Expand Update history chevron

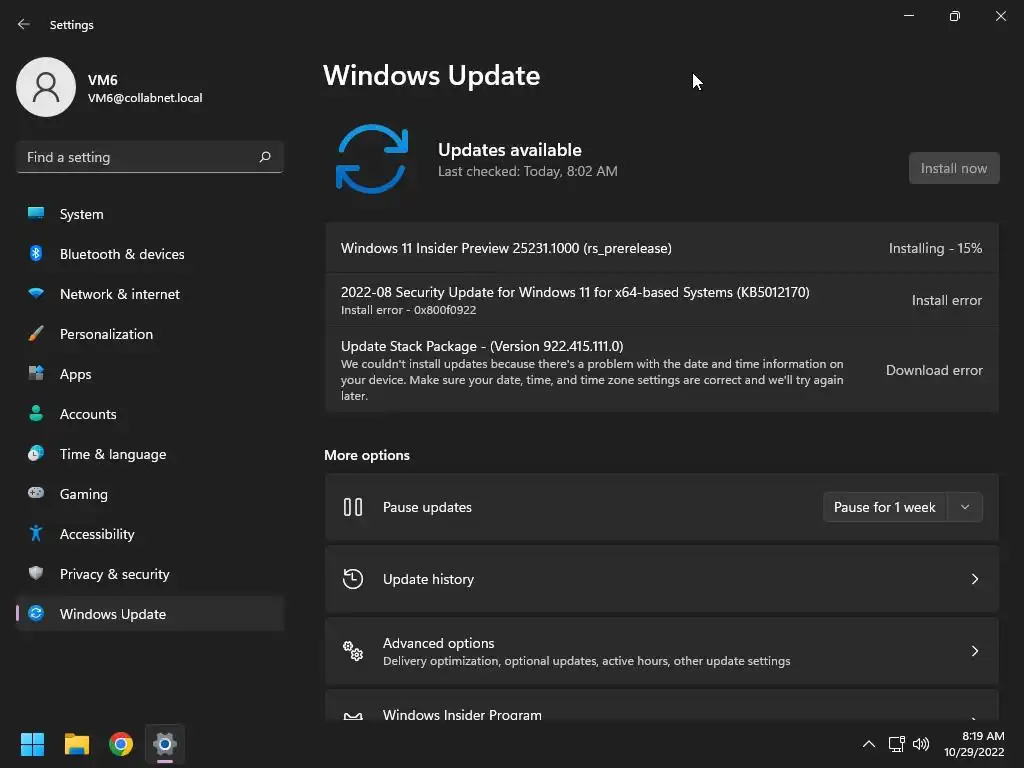(x=974, y=579)
